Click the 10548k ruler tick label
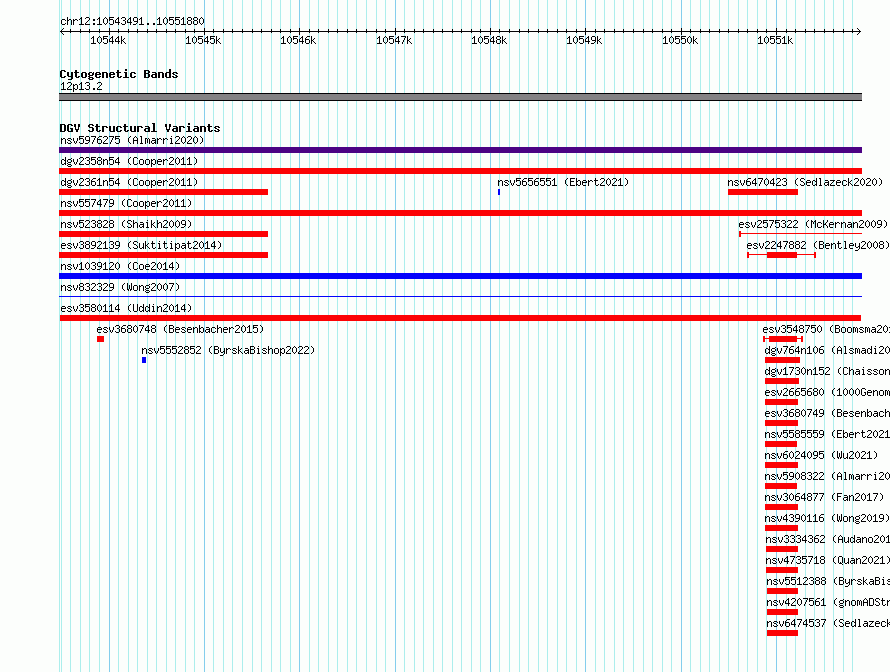890x672 pixels. 489,40
